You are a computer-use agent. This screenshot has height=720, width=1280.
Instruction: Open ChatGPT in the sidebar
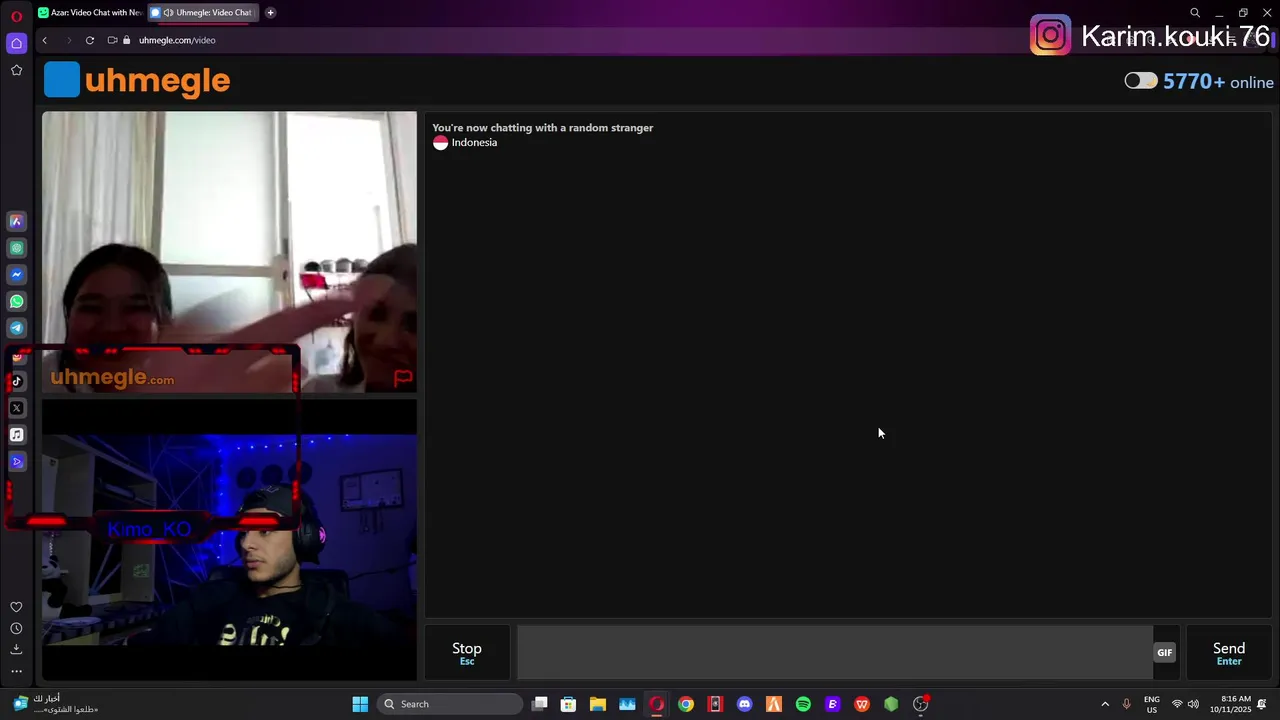(16, 248)
